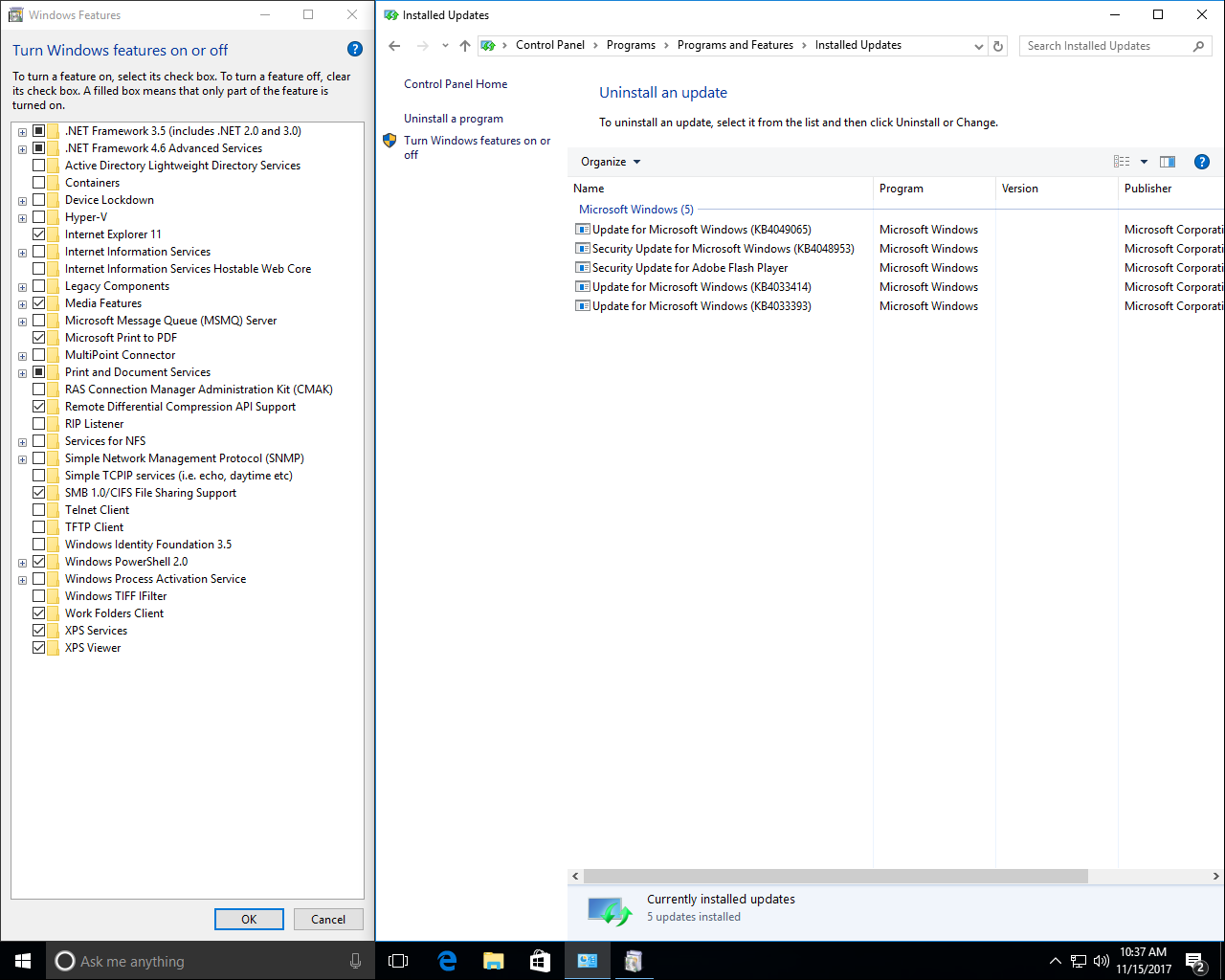Check the Containers feature checkbox
Viewport: 1225px width, 980px height.
tap(39, 183)
